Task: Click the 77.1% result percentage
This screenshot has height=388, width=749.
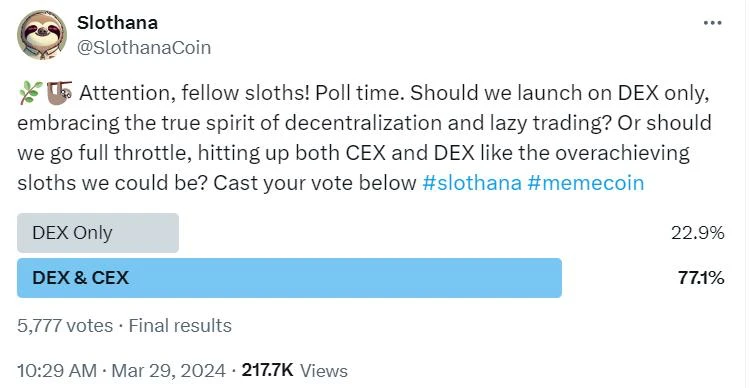Action: click(701, 278)
